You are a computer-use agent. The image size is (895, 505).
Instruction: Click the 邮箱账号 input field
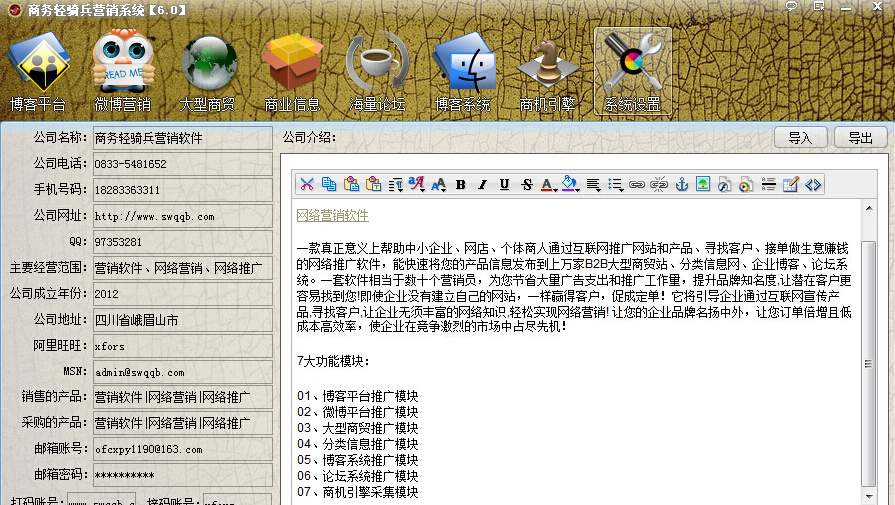182,449
